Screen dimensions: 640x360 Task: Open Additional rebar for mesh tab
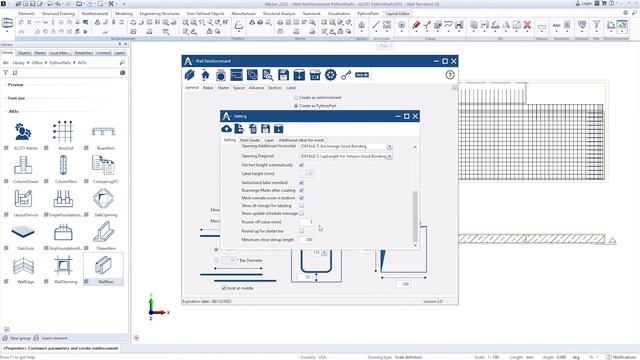click(301, 140)
